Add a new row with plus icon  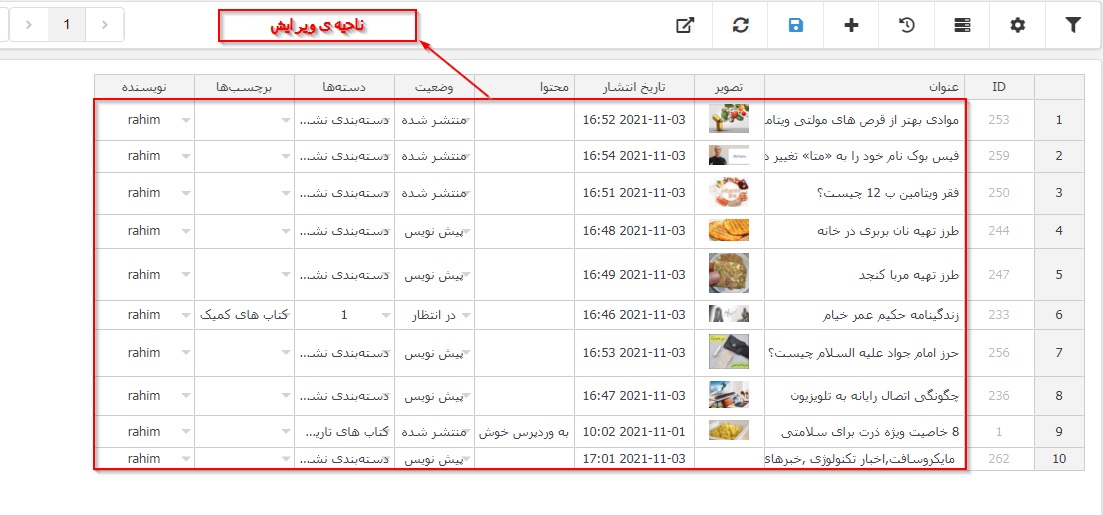pyautogui.click(x=851, y=25)
